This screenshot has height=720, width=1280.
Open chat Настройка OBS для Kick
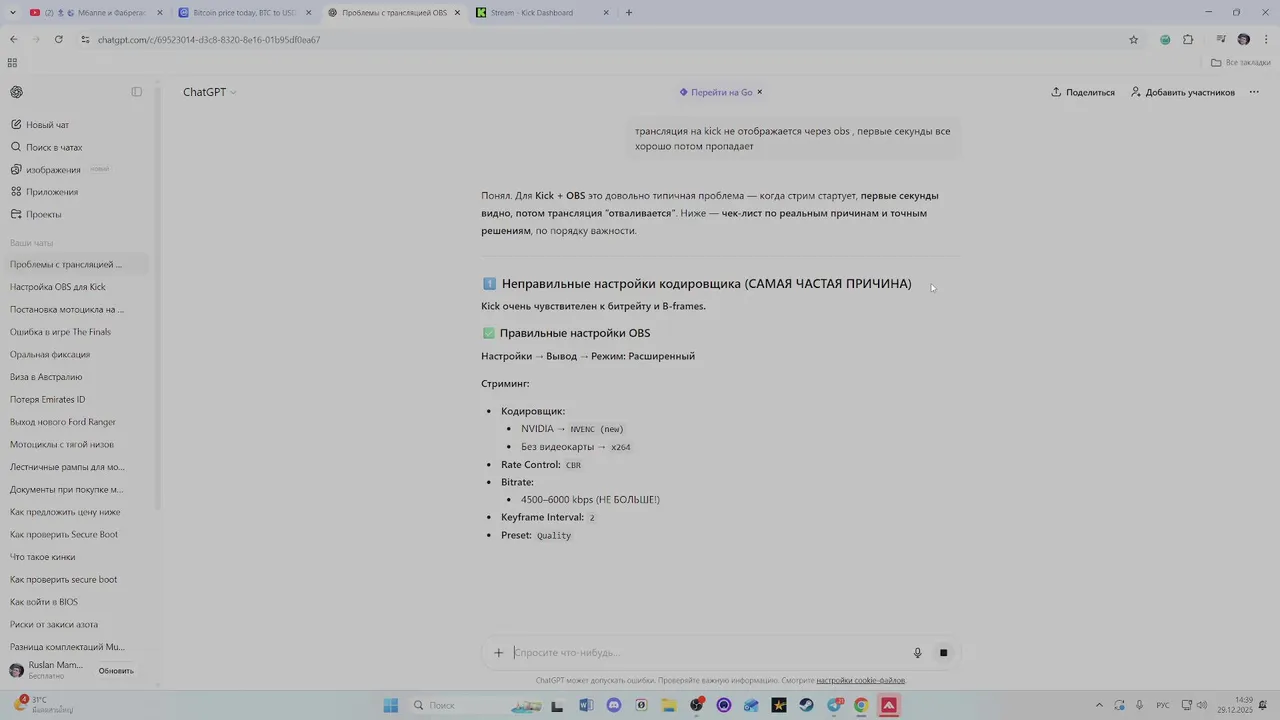[x=77, y=287]
